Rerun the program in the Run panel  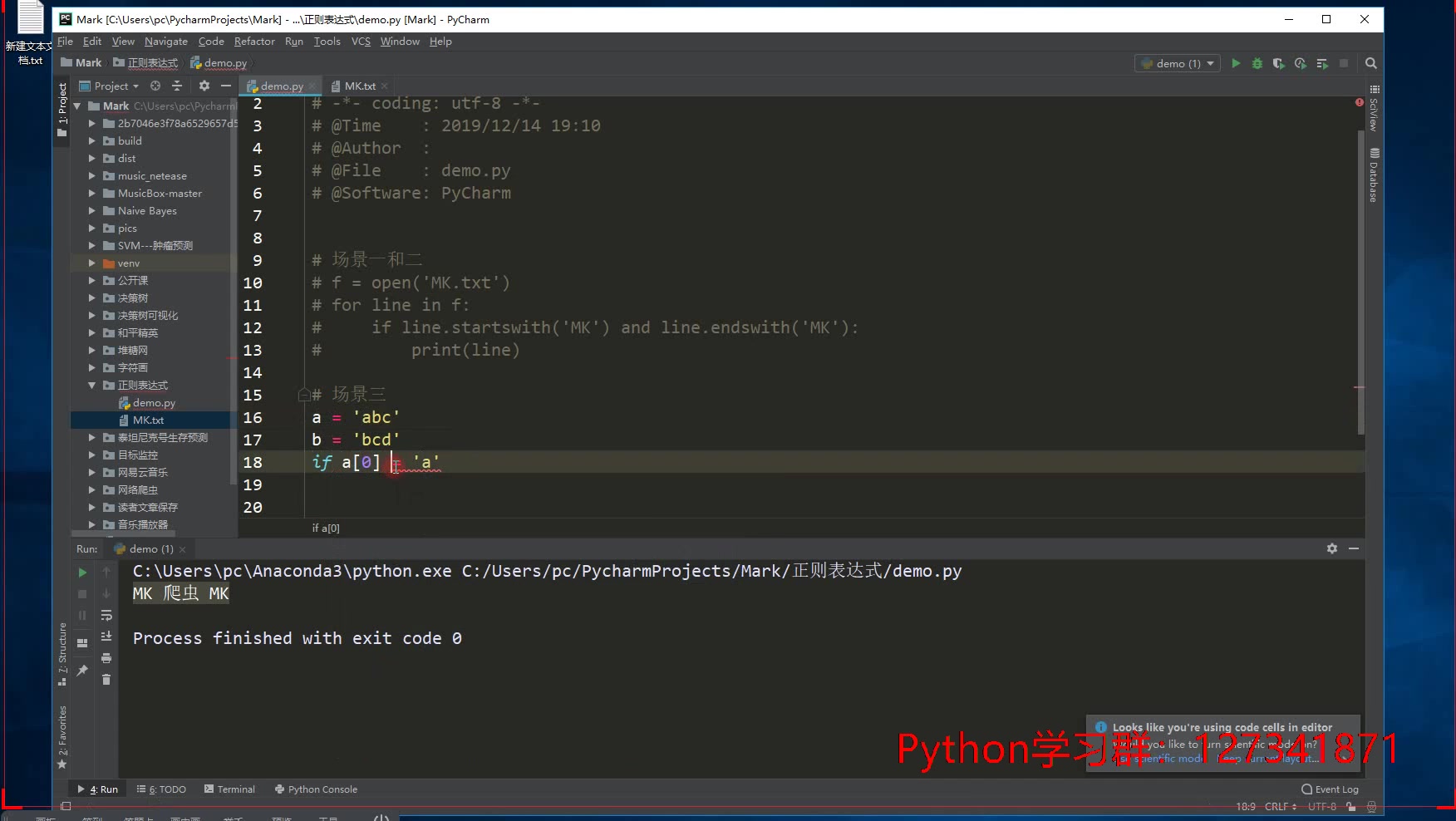pos(82,572)
